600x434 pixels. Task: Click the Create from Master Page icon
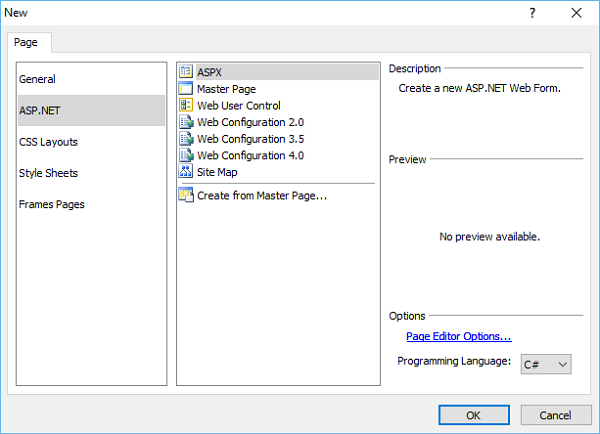(x=186, y=195)
